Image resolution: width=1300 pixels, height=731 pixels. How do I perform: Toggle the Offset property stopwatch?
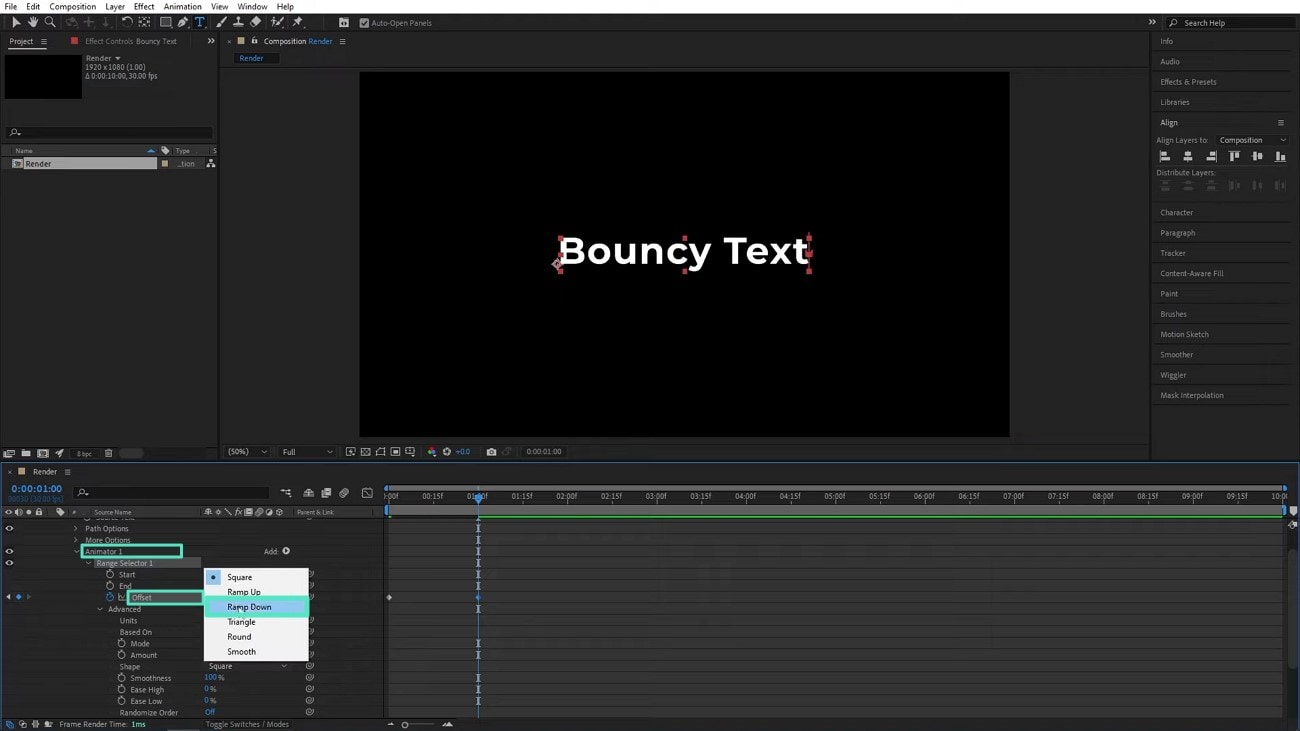[110, 597]
